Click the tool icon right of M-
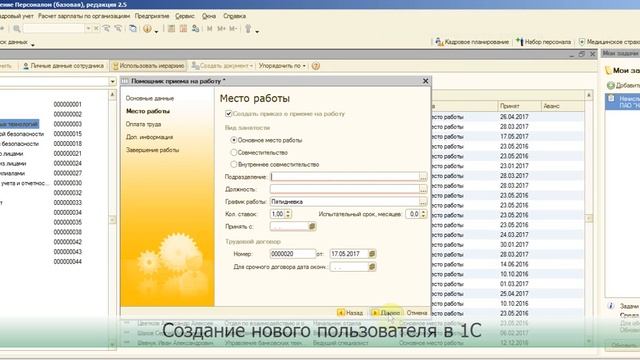The width and height of the screenshot is (640, 360). (248, 29)
